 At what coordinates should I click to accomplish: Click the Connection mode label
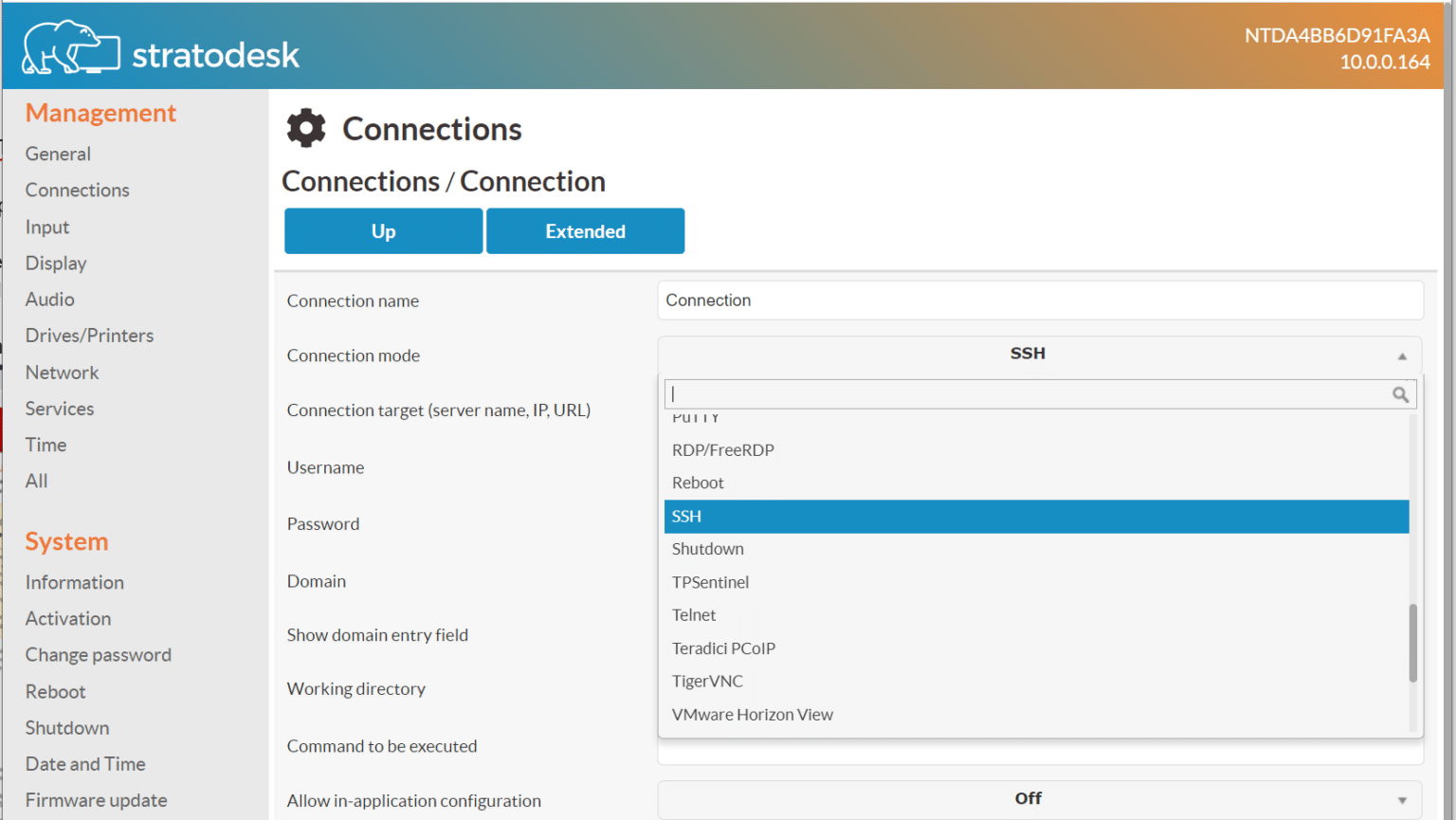click(354, 355)
